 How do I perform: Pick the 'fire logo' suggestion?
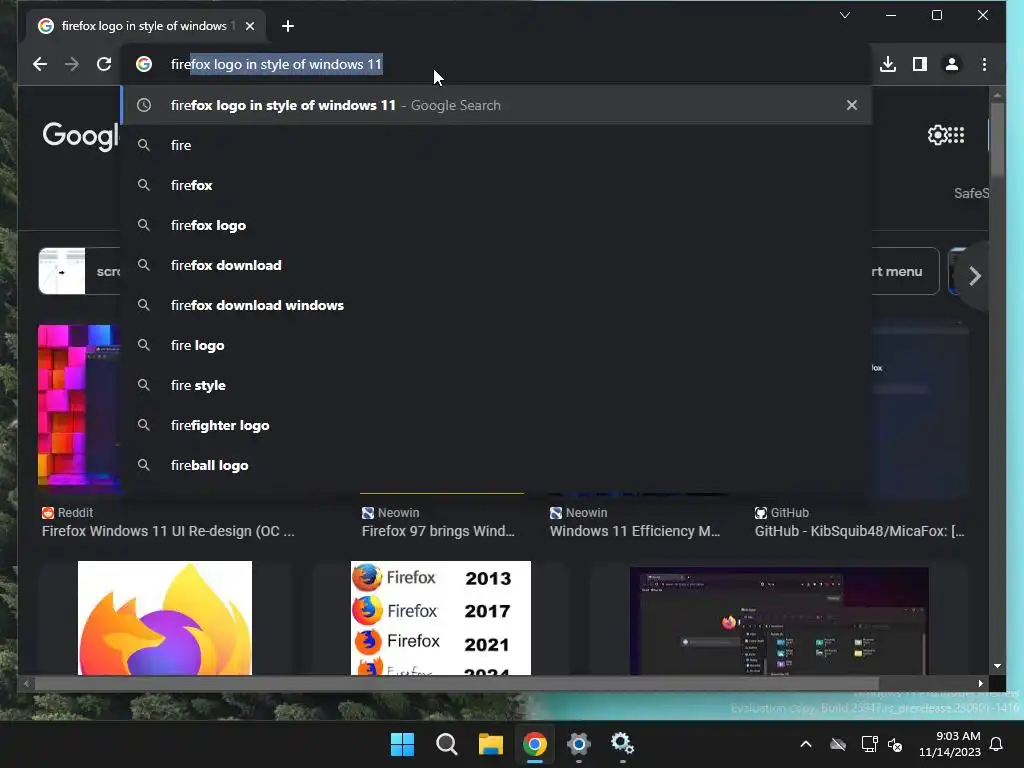tap(496, 345)
